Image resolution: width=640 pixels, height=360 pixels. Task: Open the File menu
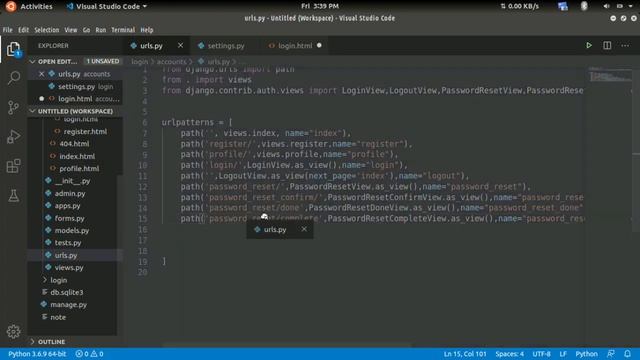point(7,30)
